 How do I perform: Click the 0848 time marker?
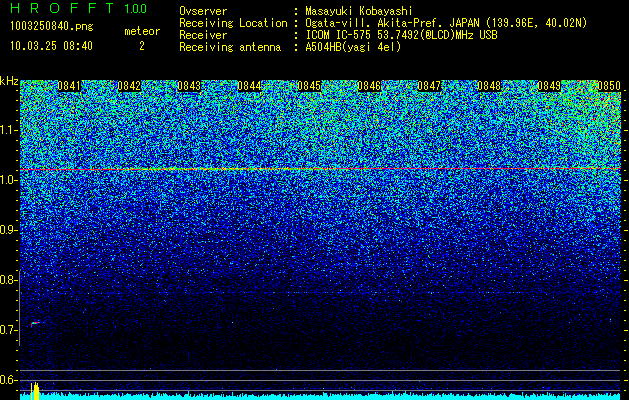(x=489, y=86)
